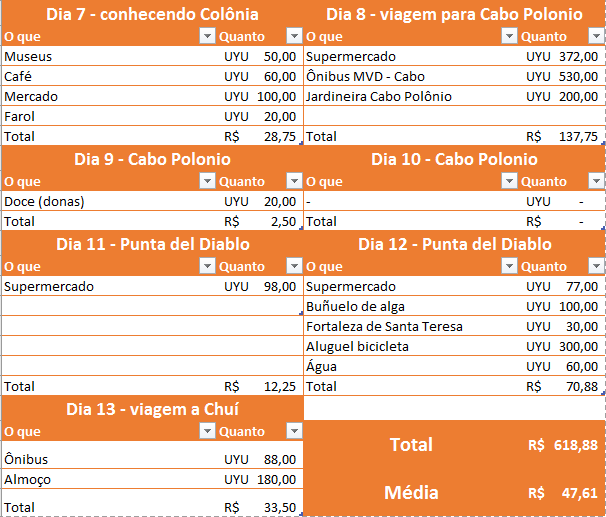Click the 'Dia 13 - viagem a Chuí' header
Viewport: 606px width, 517px height.
tap(152, 409)
